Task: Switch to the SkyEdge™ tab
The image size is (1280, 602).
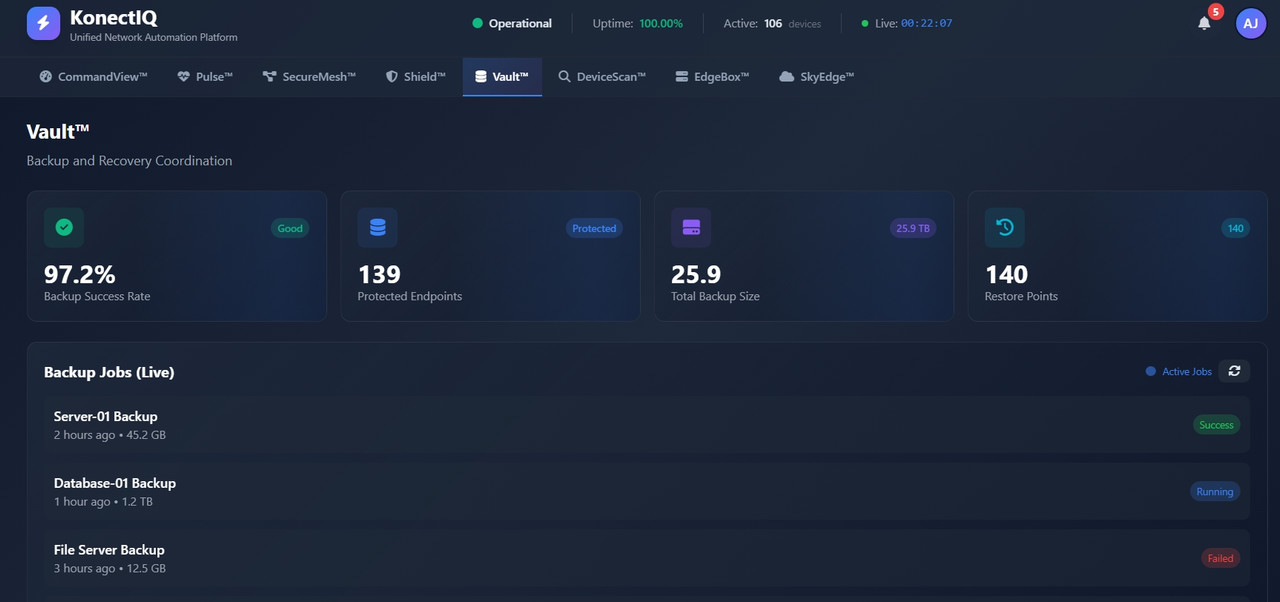Action: pos(817,77)
